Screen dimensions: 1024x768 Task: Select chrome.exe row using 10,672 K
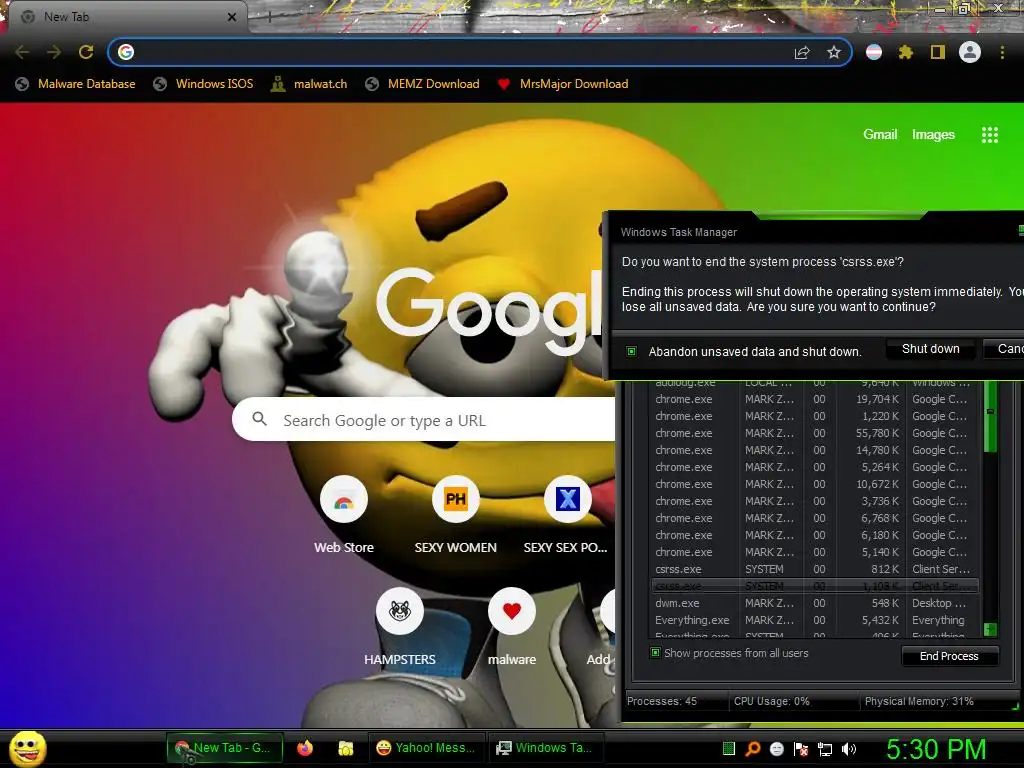pyautogui.click(x=814, y=484)
